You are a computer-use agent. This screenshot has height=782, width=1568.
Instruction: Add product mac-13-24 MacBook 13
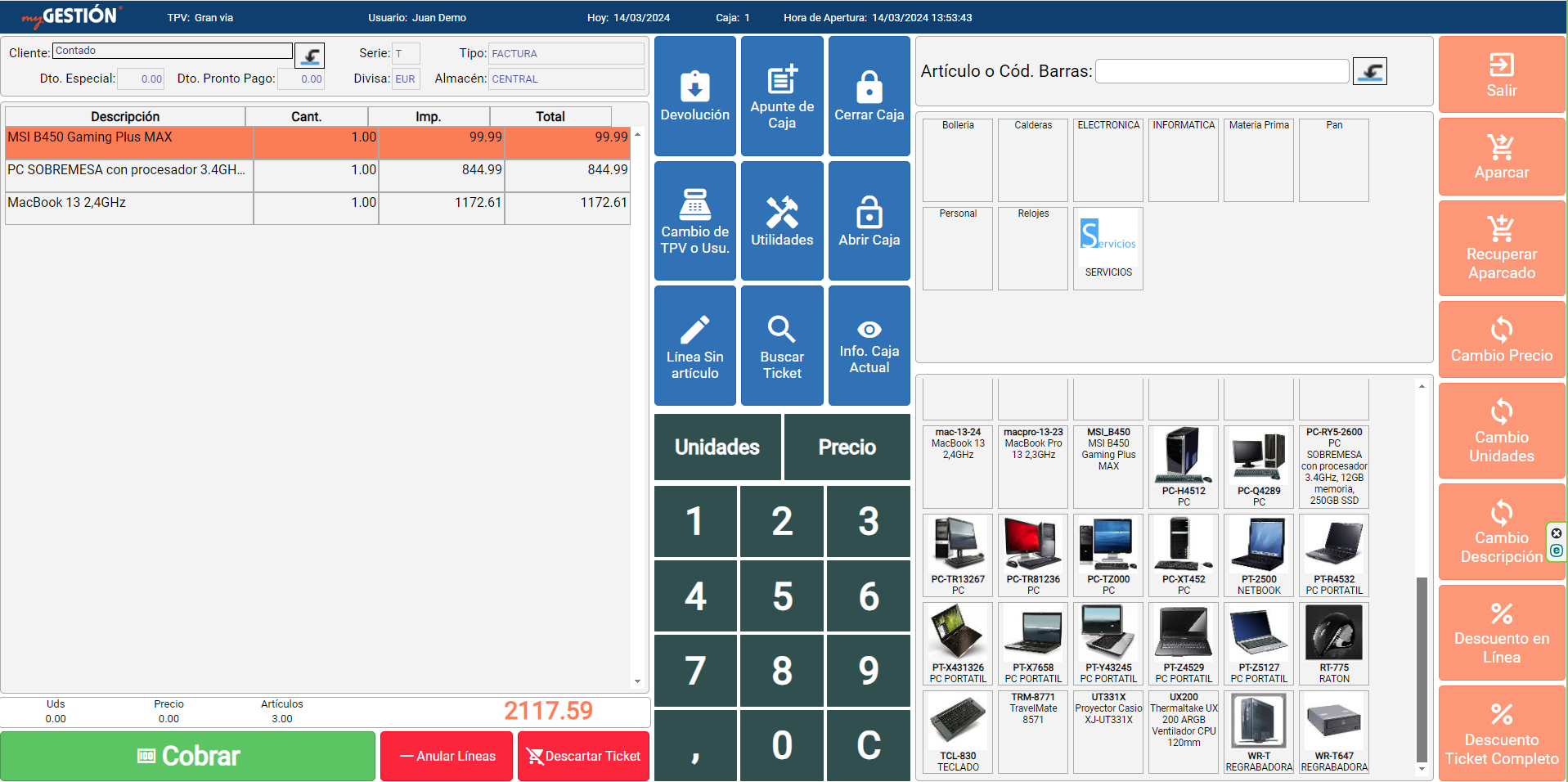[x=958, y=467]
